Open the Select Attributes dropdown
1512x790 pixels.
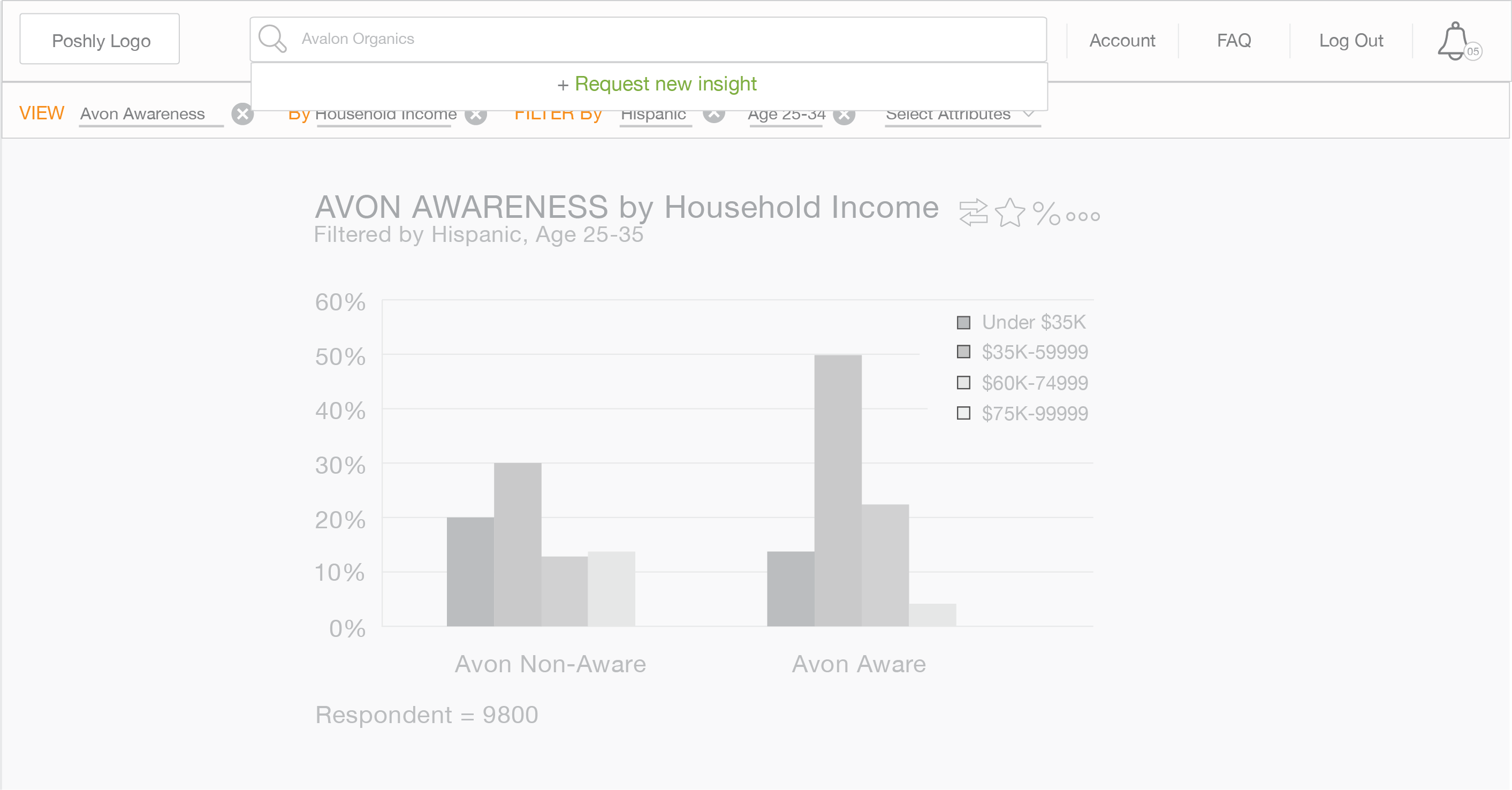(x=963, y=116)
